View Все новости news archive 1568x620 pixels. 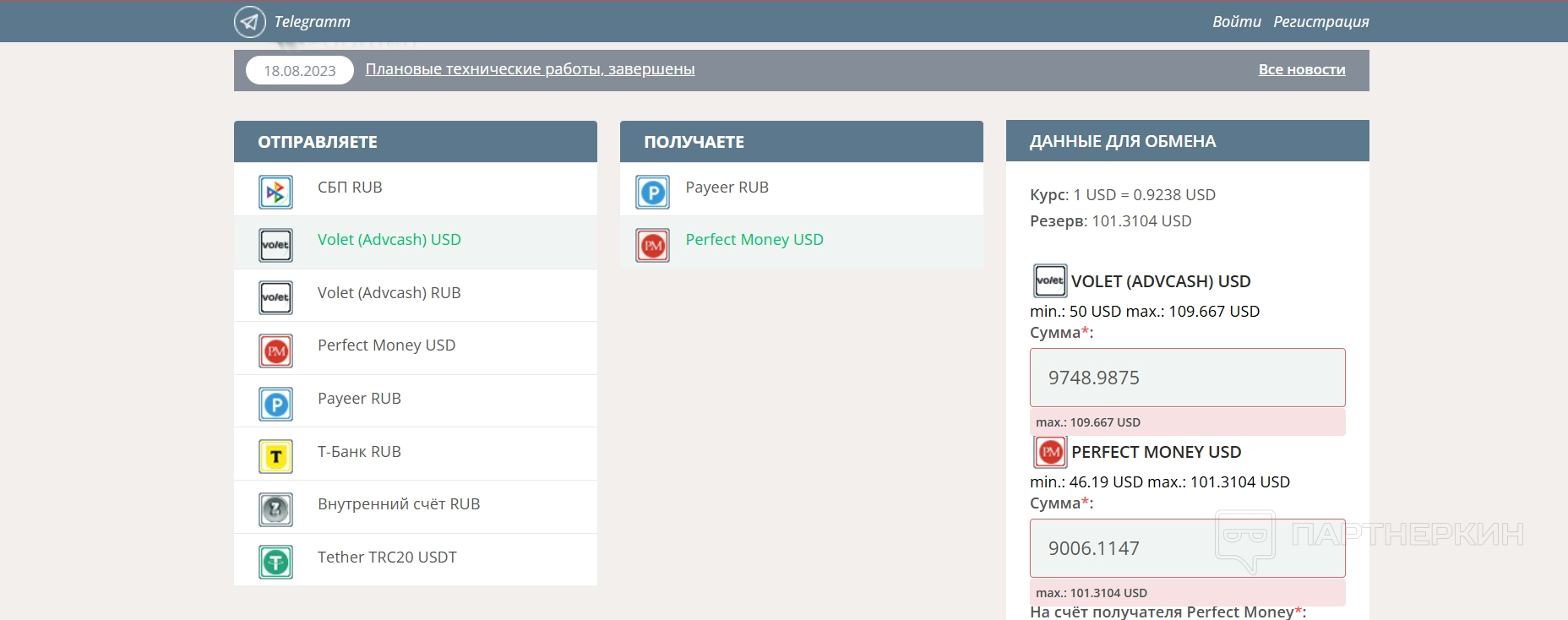(1302, 69)
